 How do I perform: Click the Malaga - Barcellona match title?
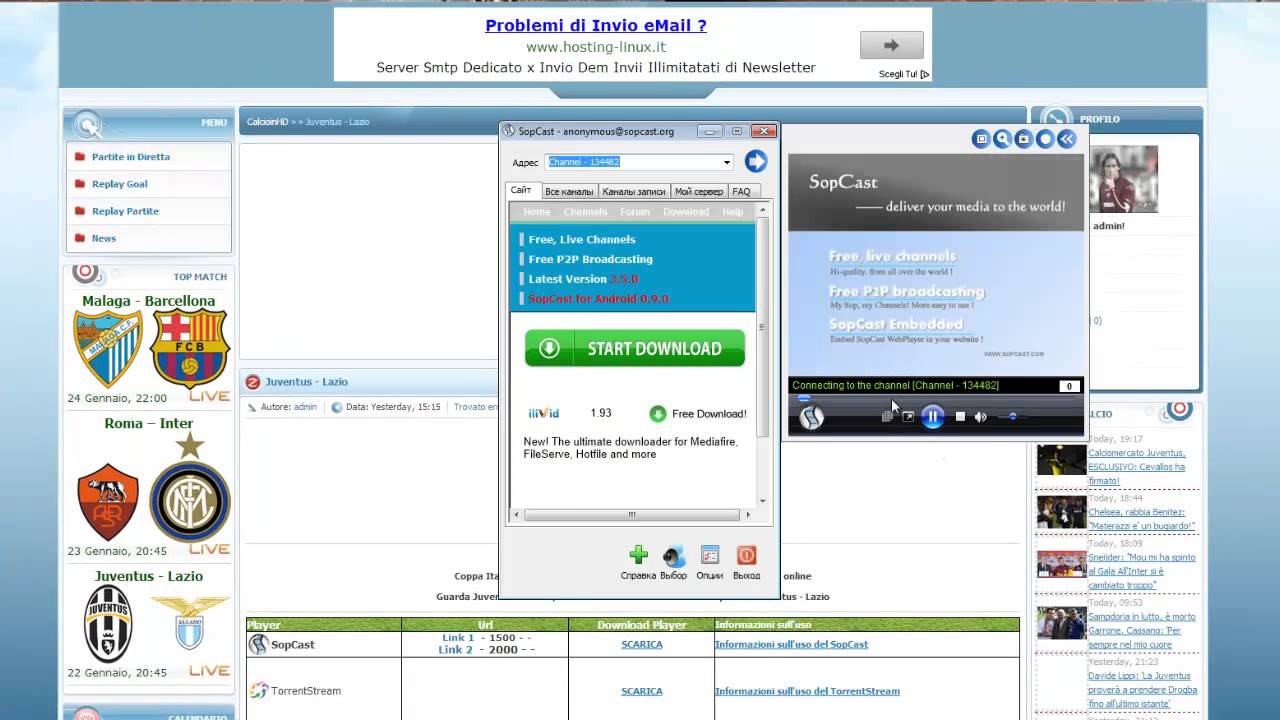pyautogui.click(x=149, y=300)
